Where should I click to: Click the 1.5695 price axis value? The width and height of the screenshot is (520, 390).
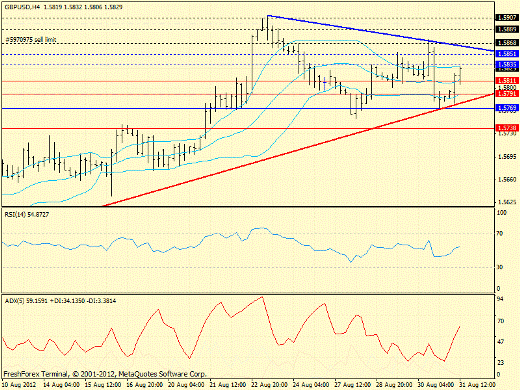(x=507, y=157)
